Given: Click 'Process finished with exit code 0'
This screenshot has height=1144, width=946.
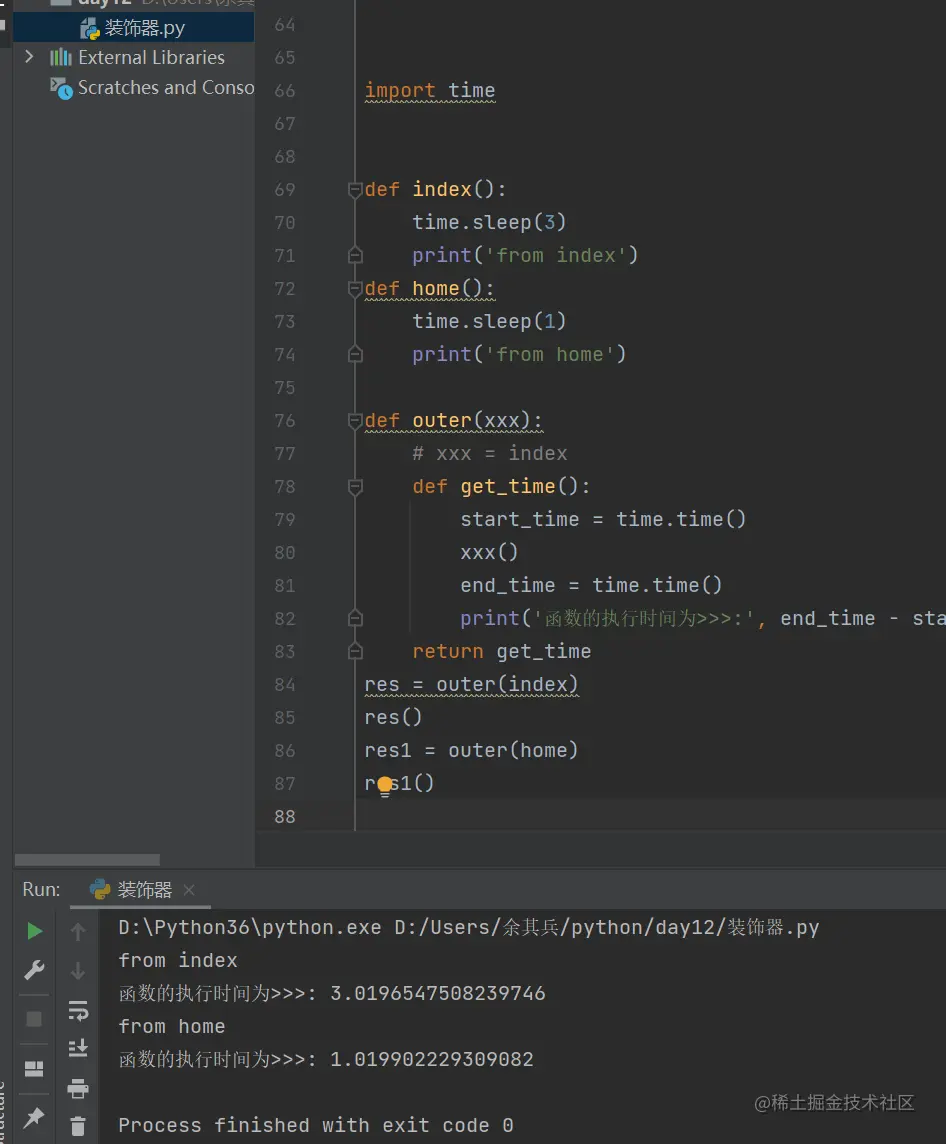Looking at the screenshot, I should click(x=316, y=1126).
